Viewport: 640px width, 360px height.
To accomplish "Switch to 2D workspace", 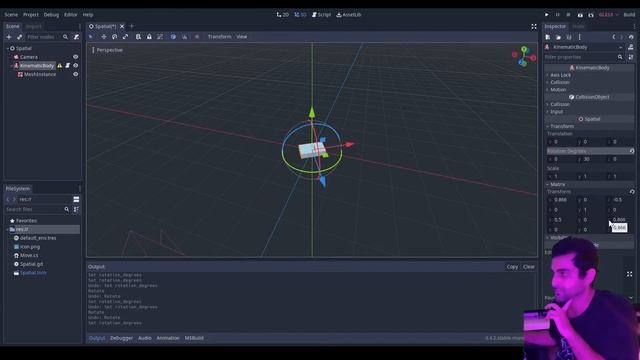I will [282, 15].
